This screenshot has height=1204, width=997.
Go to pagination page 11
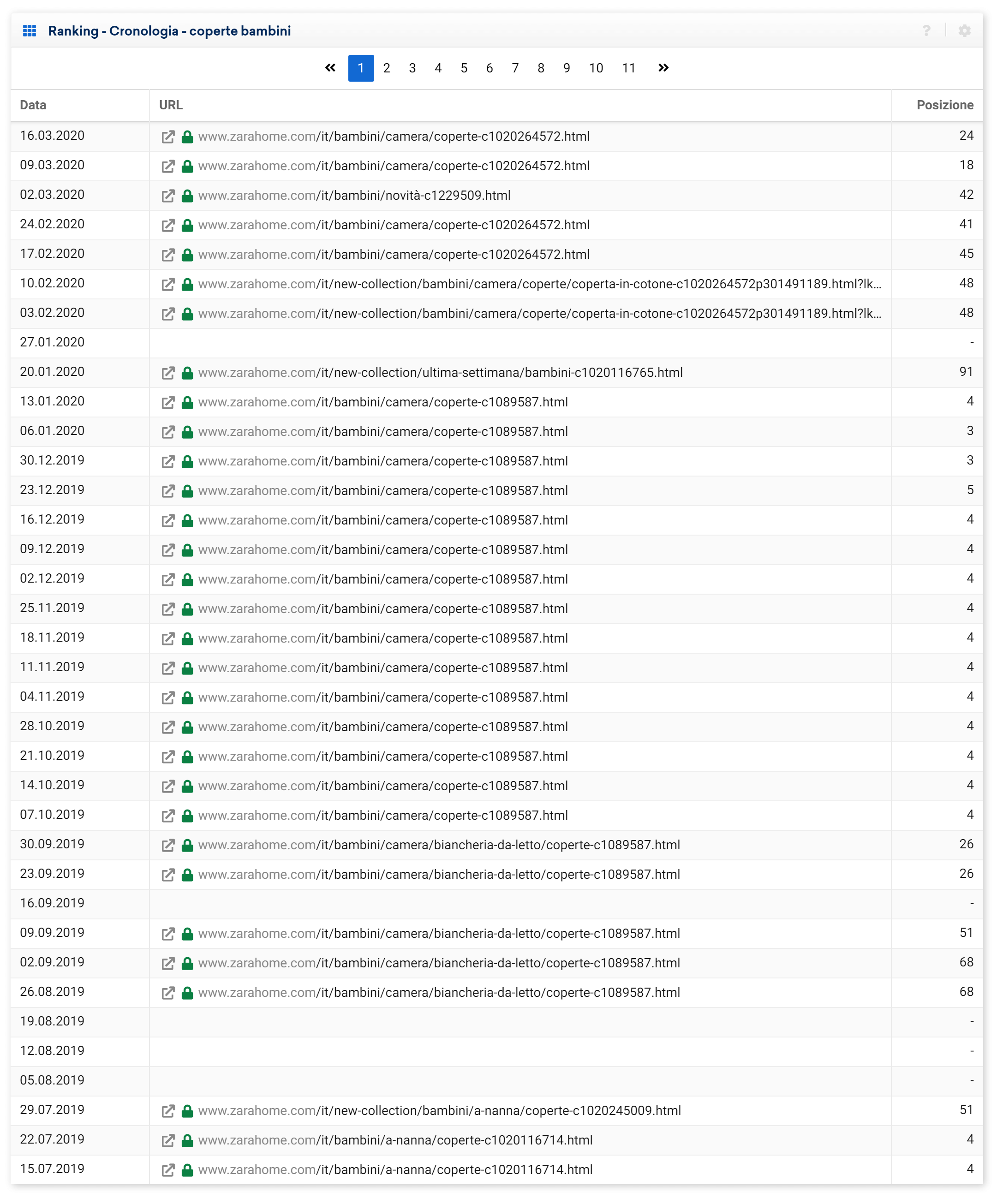coord(628,68)
